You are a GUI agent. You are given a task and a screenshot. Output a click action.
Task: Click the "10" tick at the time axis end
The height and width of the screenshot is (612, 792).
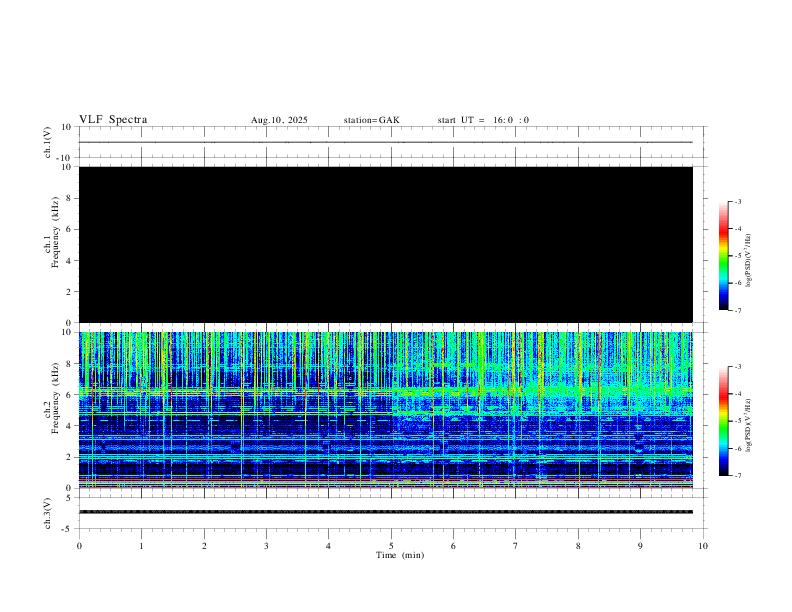pos(703,546)
